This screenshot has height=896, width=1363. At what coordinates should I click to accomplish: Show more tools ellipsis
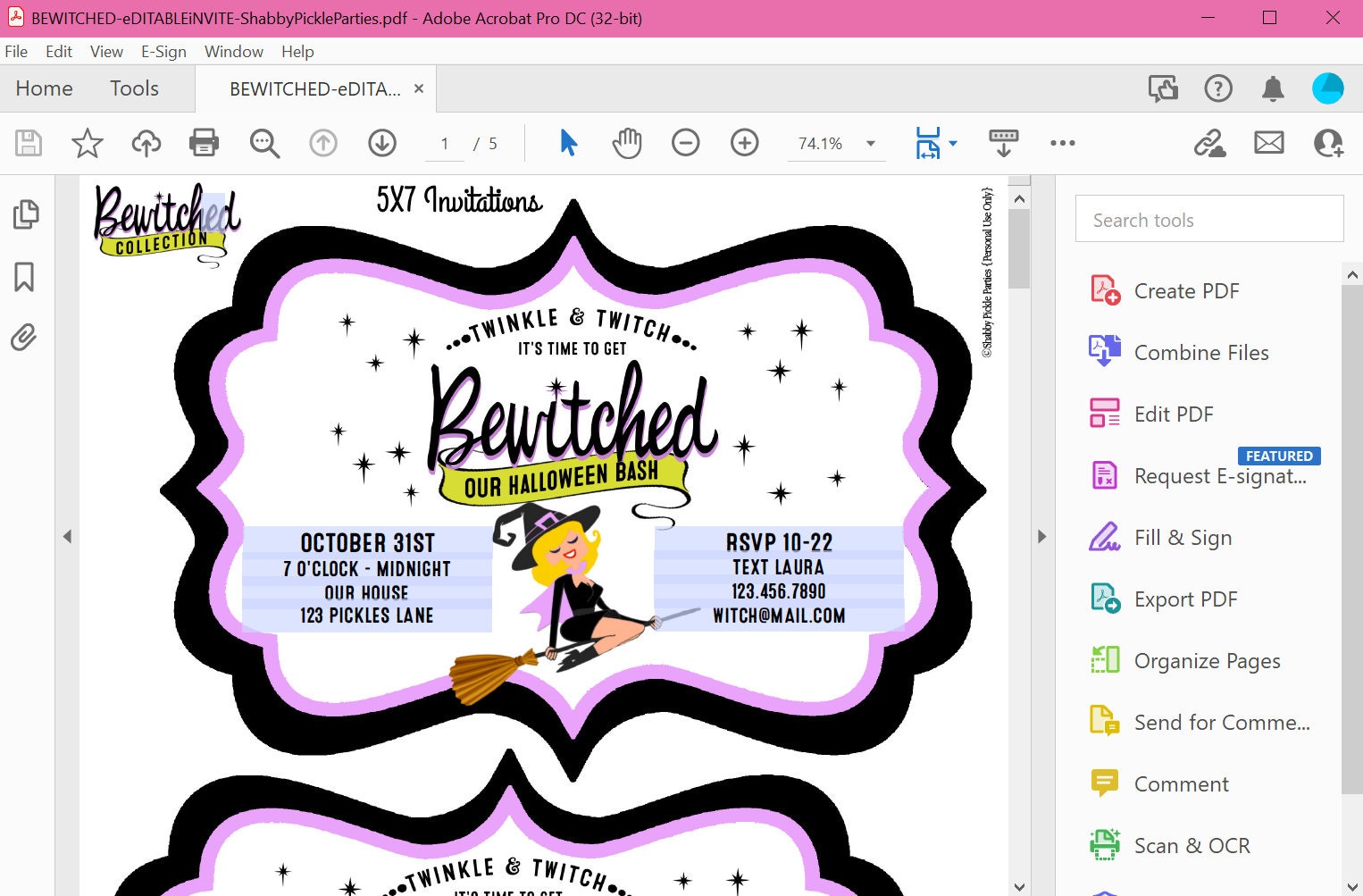tap(1063, 143)
